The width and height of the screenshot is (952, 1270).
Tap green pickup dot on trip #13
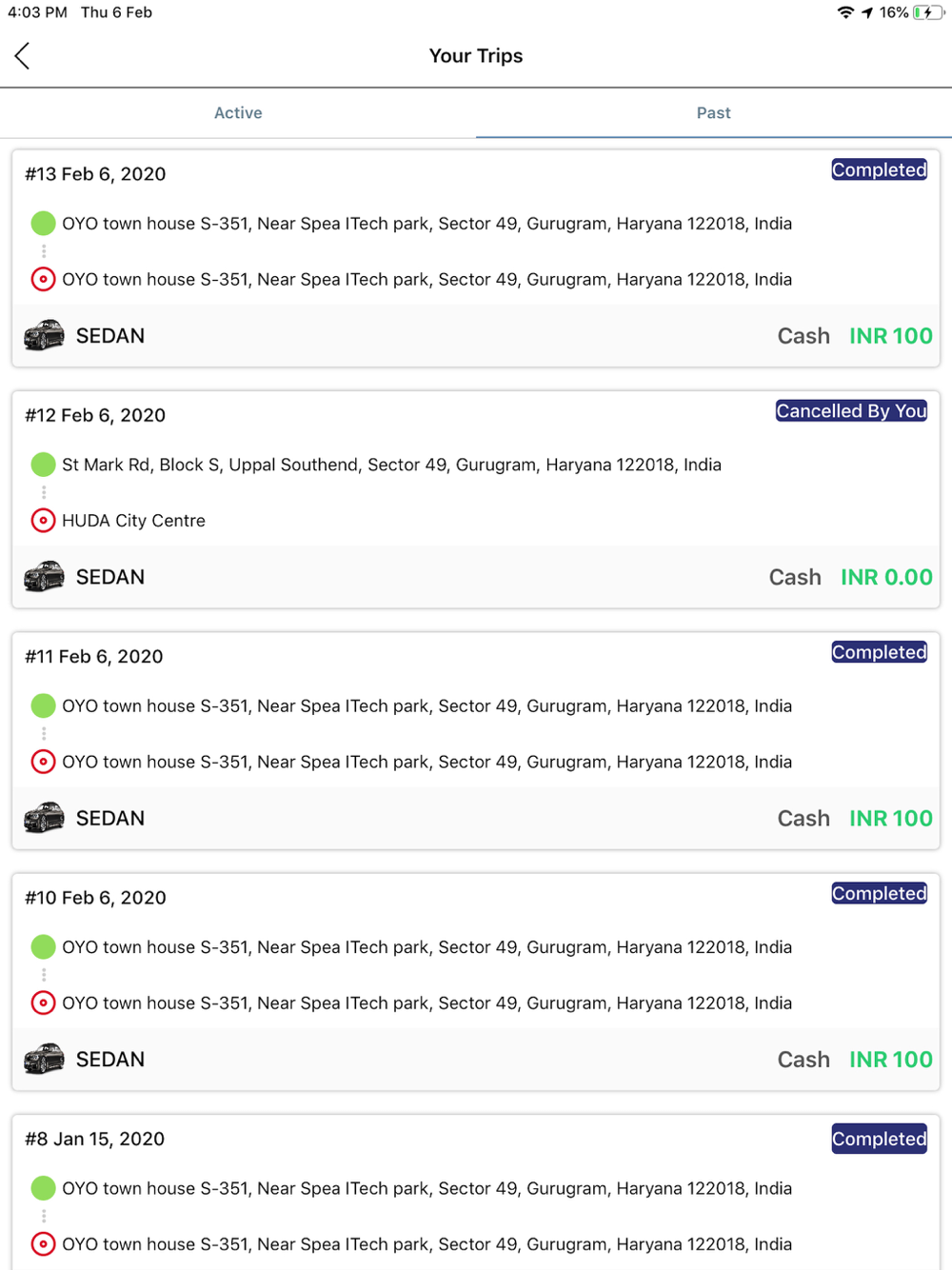(x=43, y=224)
